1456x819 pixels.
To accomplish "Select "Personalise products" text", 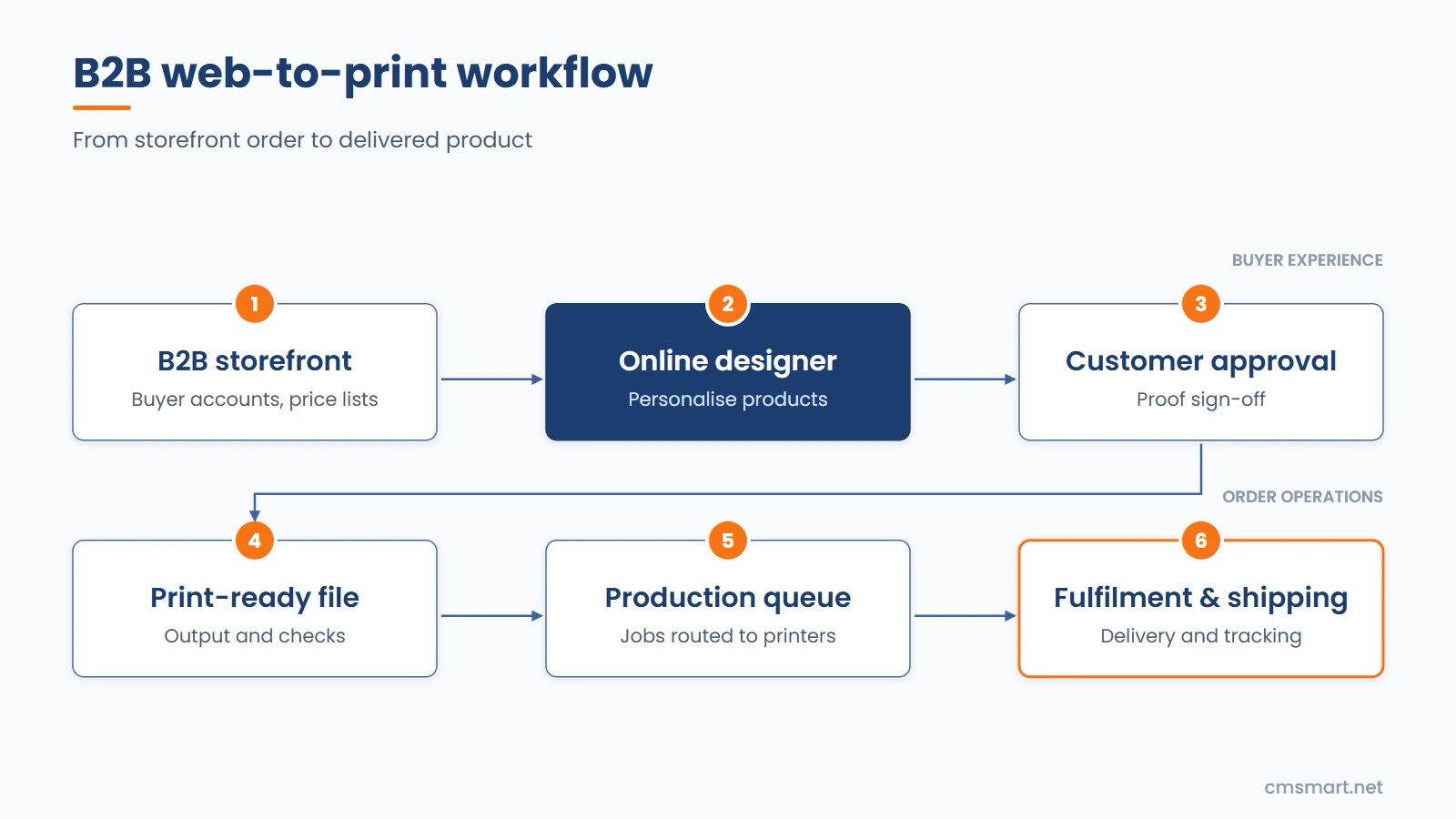I will tap(728, 399).
